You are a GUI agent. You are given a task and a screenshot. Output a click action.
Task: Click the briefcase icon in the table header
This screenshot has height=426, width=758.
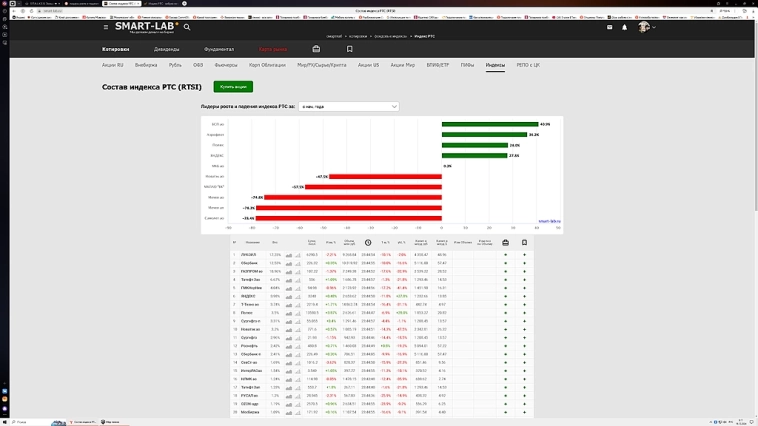click(505, 242)
